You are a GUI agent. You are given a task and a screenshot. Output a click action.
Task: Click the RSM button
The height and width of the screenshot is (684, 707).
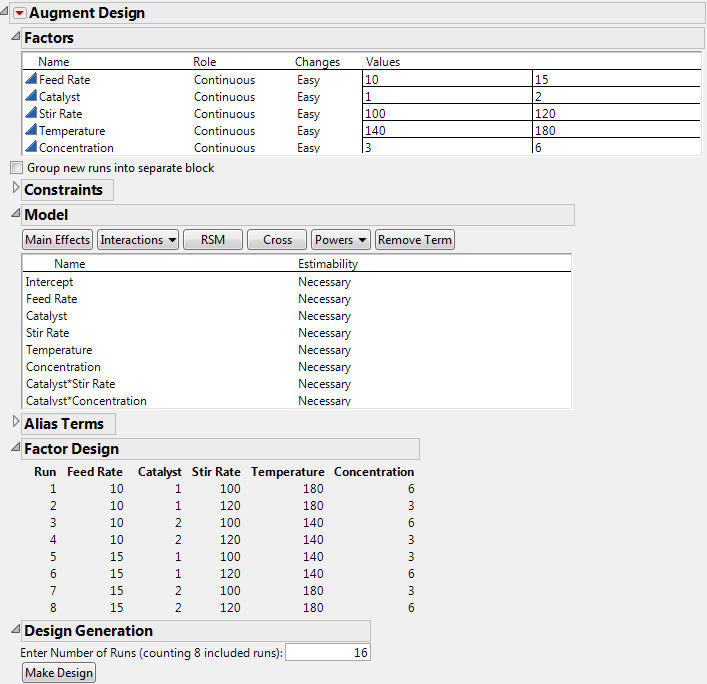(x=213, y=240)
